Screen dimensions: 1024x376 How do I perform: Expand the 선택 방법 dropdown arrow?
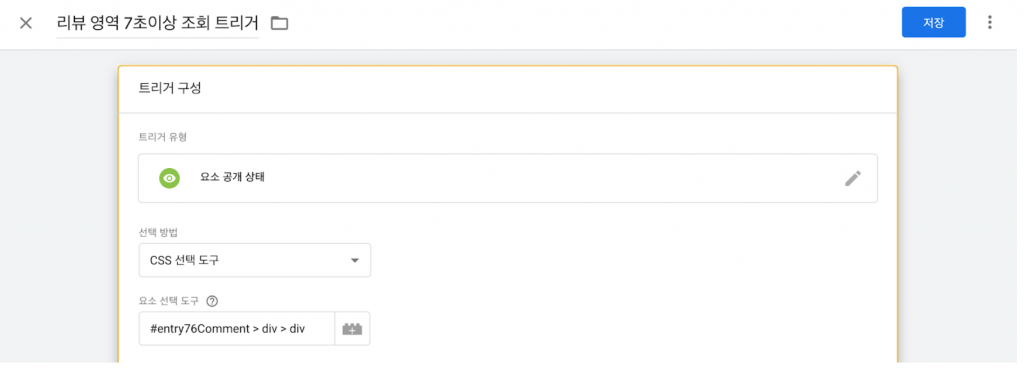[355, 260]
